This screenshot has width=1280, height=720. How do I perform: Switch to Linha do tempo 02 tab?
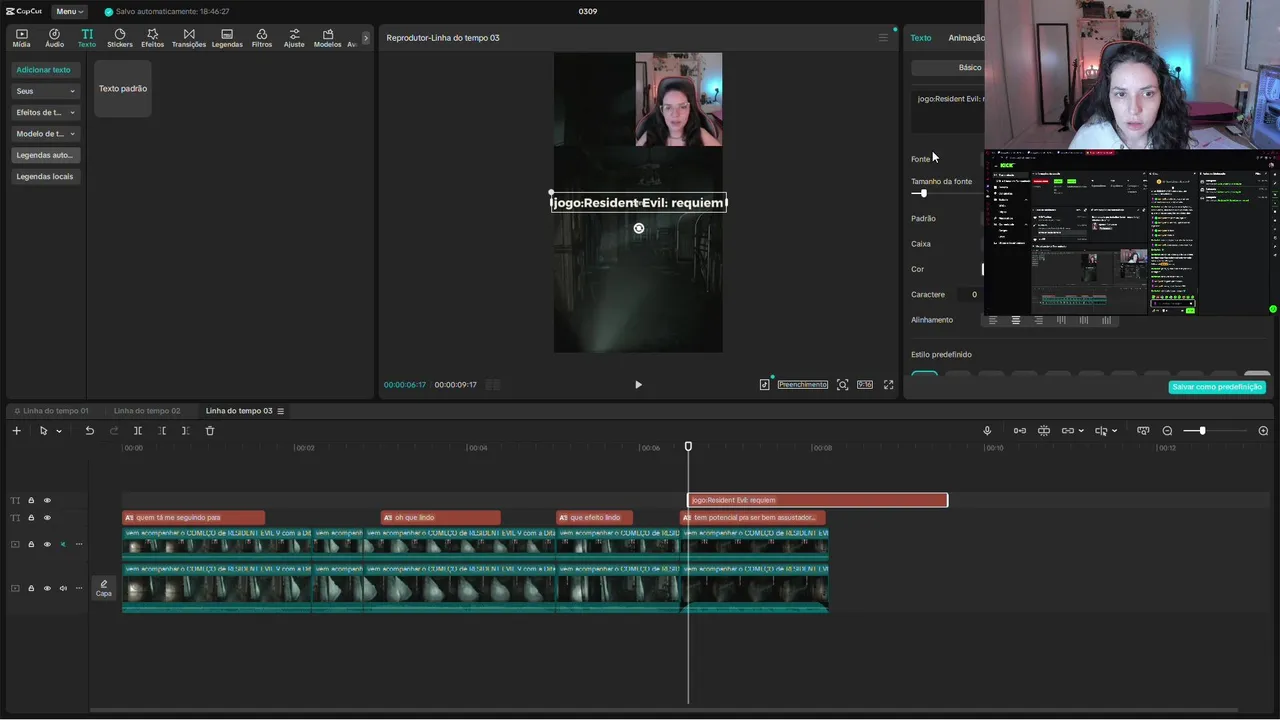147,411
